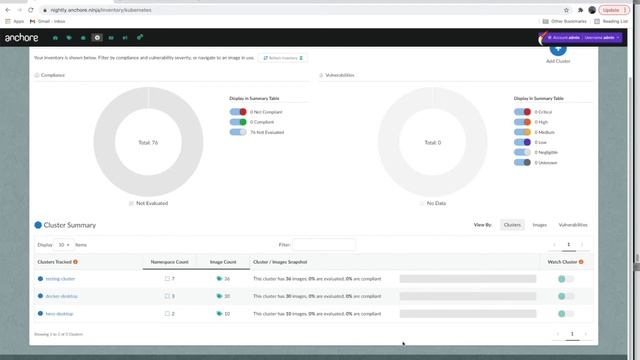Sort by Image Count column

[x=223, y=262]
